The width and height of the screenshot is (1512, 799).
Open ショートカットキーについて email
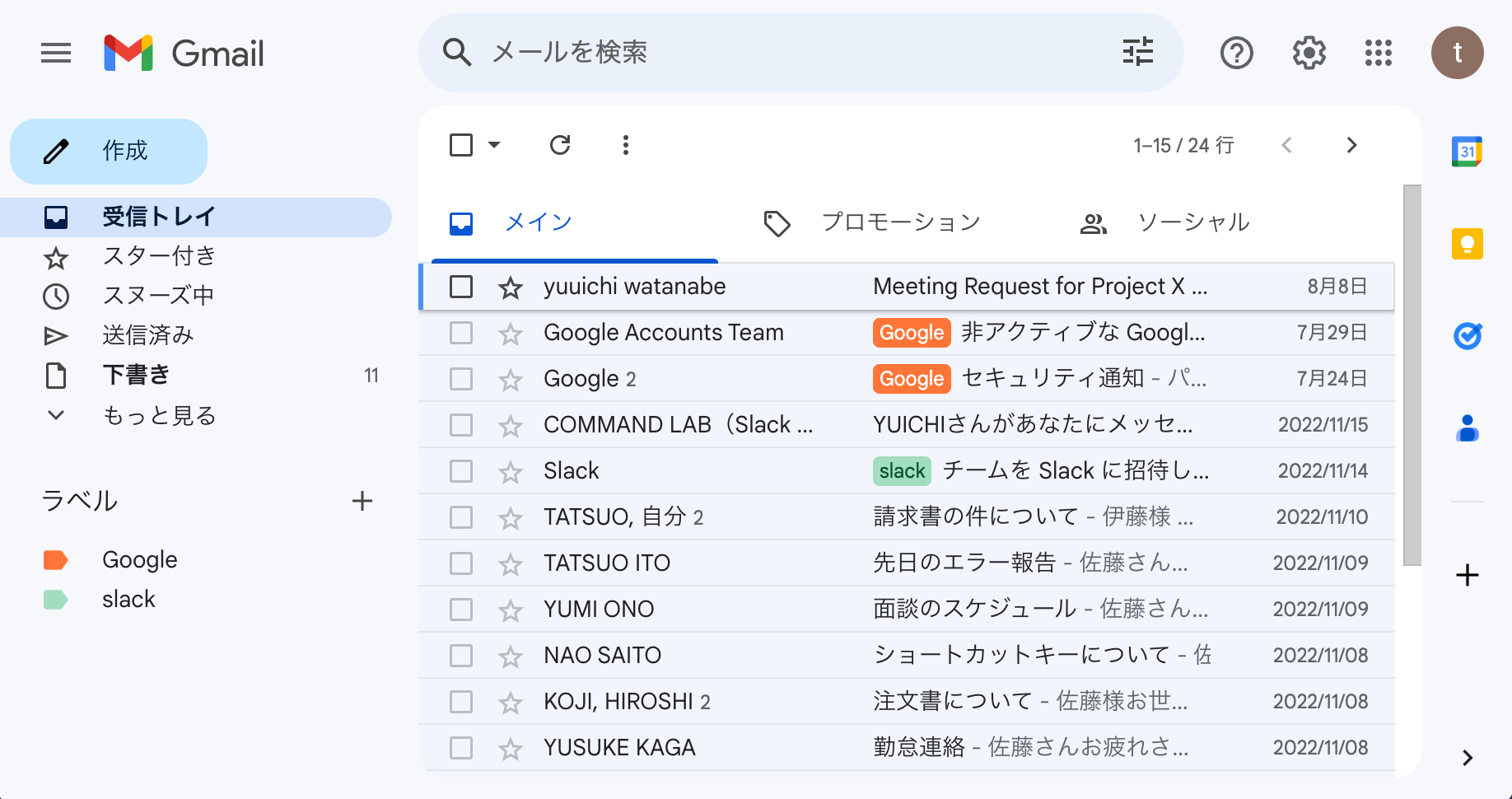(907, 656)
